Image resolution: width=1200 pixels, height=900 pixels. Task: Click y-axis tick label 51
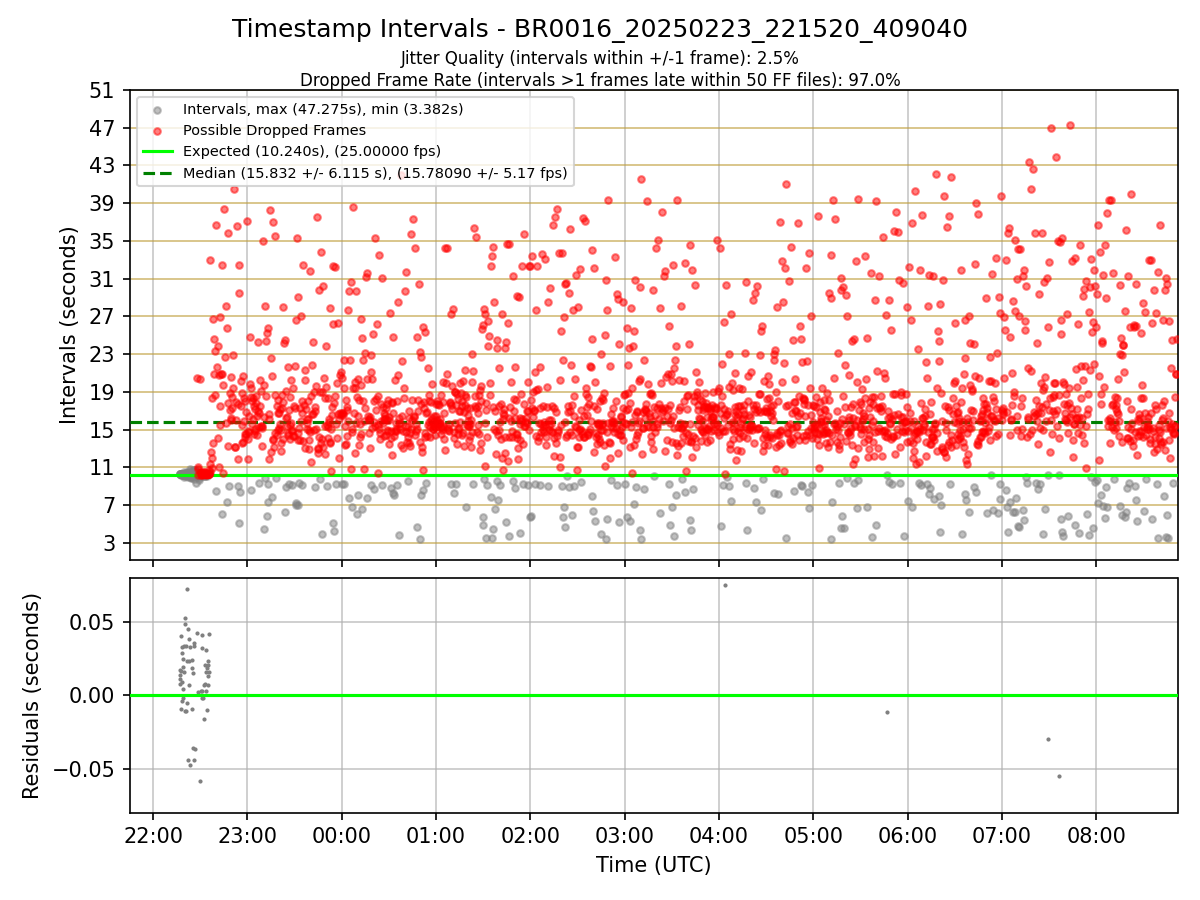click(101, 90)
